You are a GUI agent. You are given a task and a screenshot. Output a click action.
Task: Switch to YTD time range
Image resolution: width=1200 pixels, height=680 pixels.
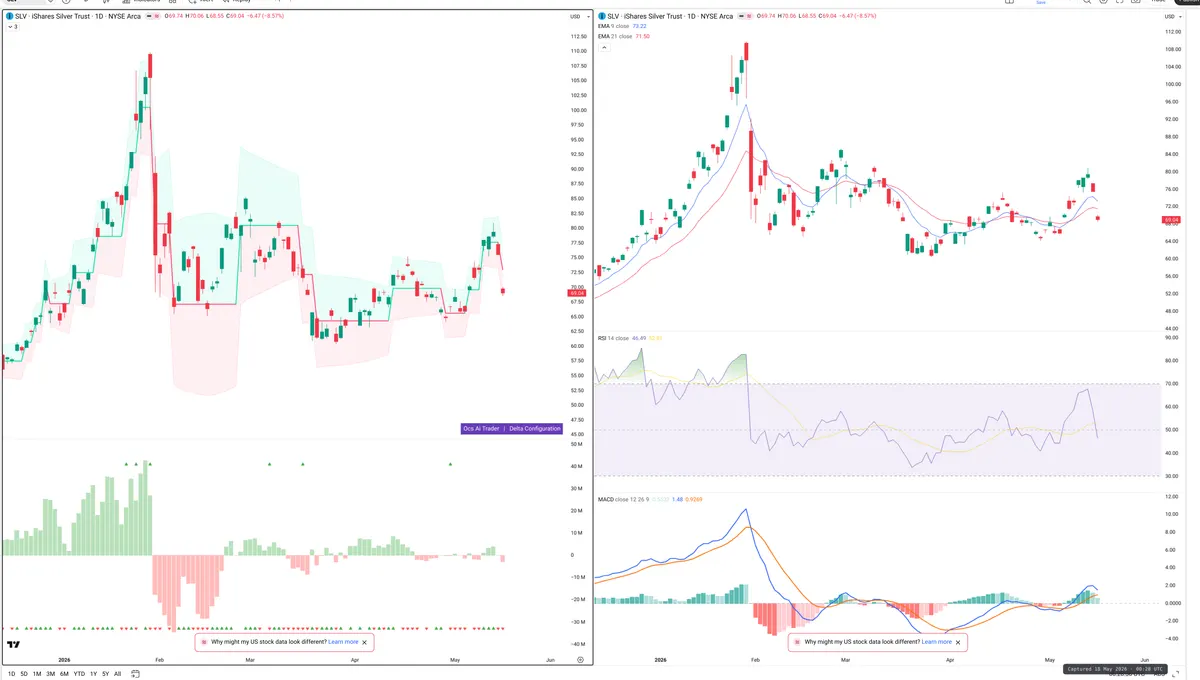click(x=79, y=674)
